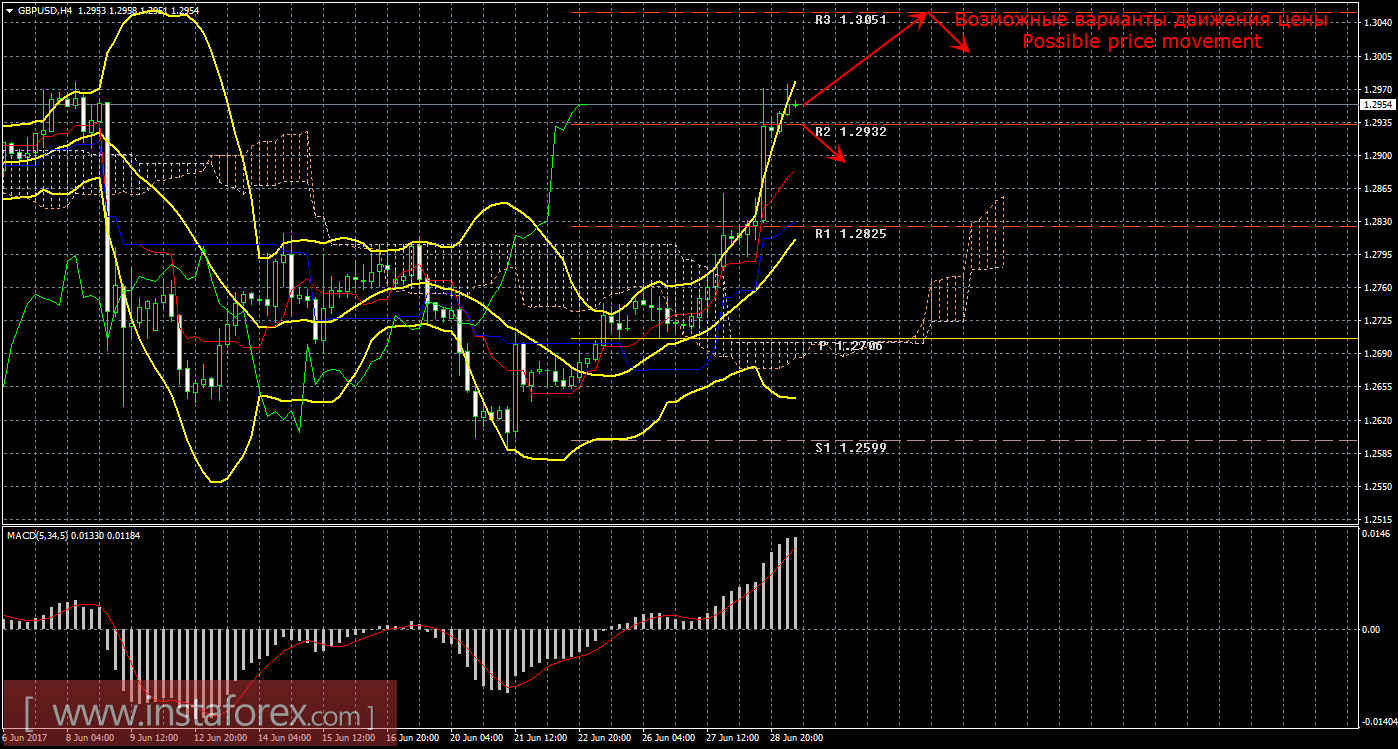The image size is (1398, 749).
Task: Select the S1 1.2599 support label
Action: 850,448
